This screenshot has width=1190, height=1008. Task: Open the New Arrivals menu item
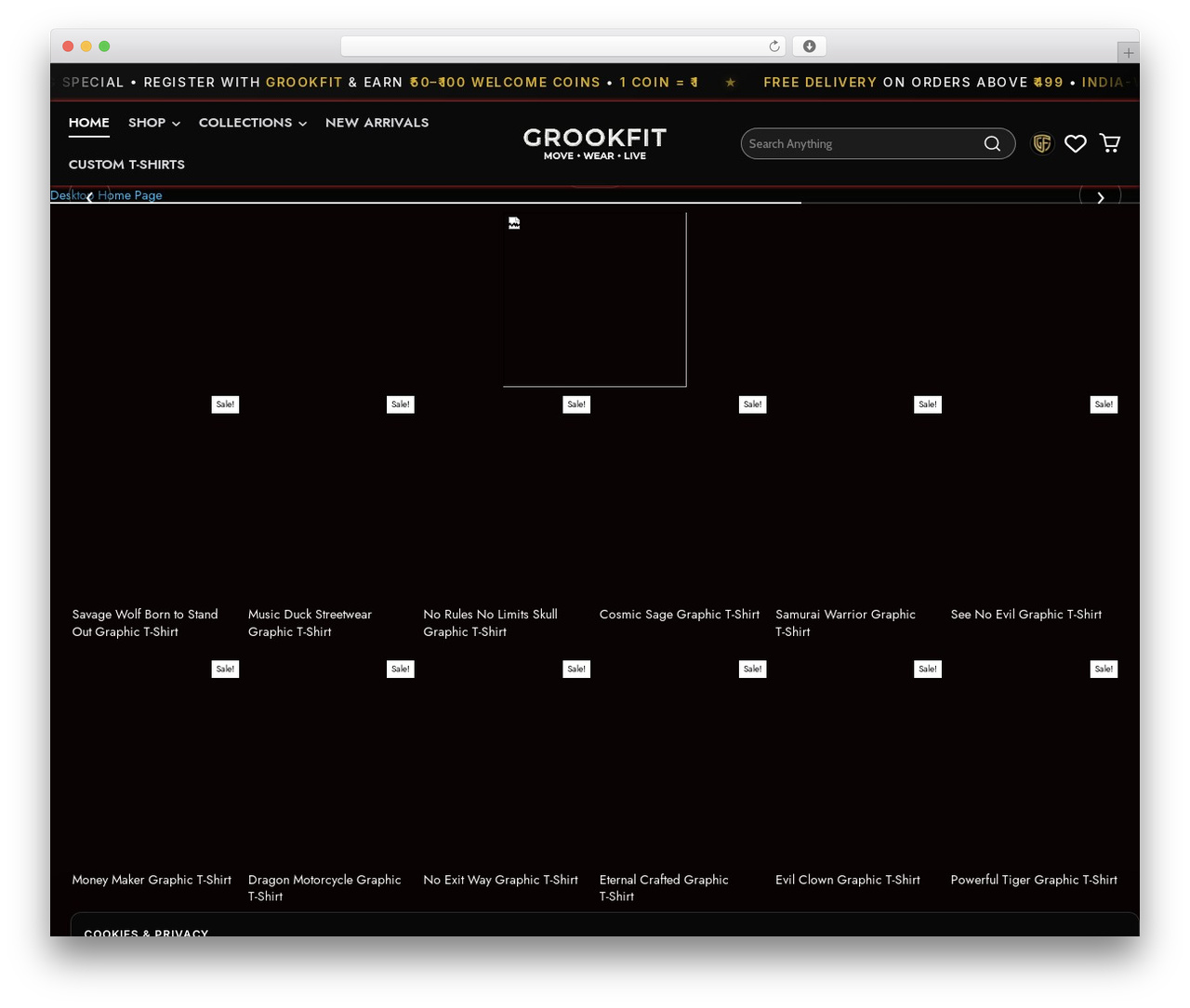coord(377,123)
